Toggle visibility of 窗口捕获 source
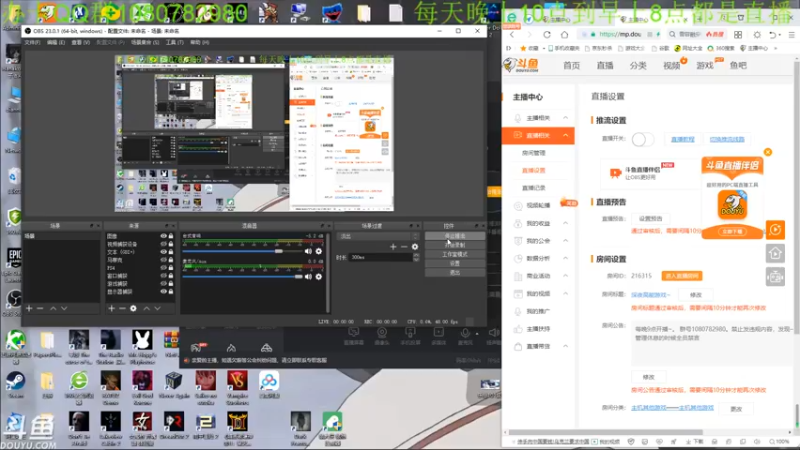Viewport: 800px width, 450px height. (163, 276)
